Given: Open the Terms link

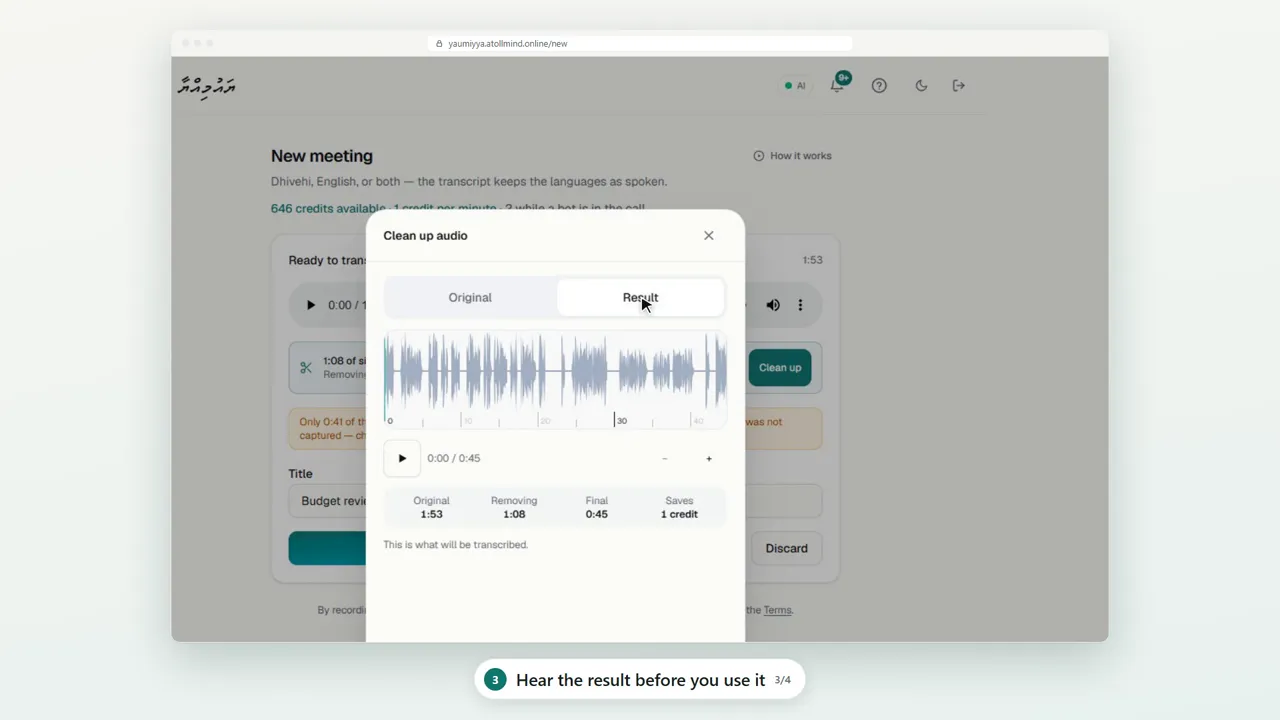Looking at the screenshot, I should pyautogui.click(x=777, y=610).
